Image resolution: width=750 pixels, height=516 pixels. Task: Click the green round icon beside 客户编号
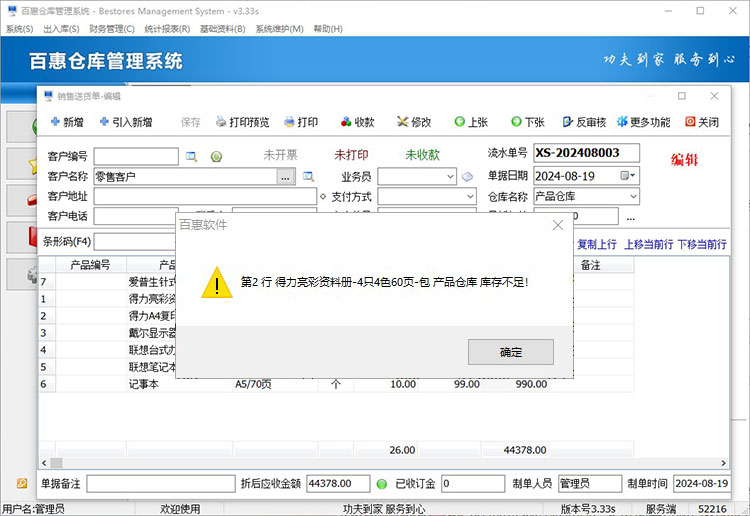(x=216, y=156)
